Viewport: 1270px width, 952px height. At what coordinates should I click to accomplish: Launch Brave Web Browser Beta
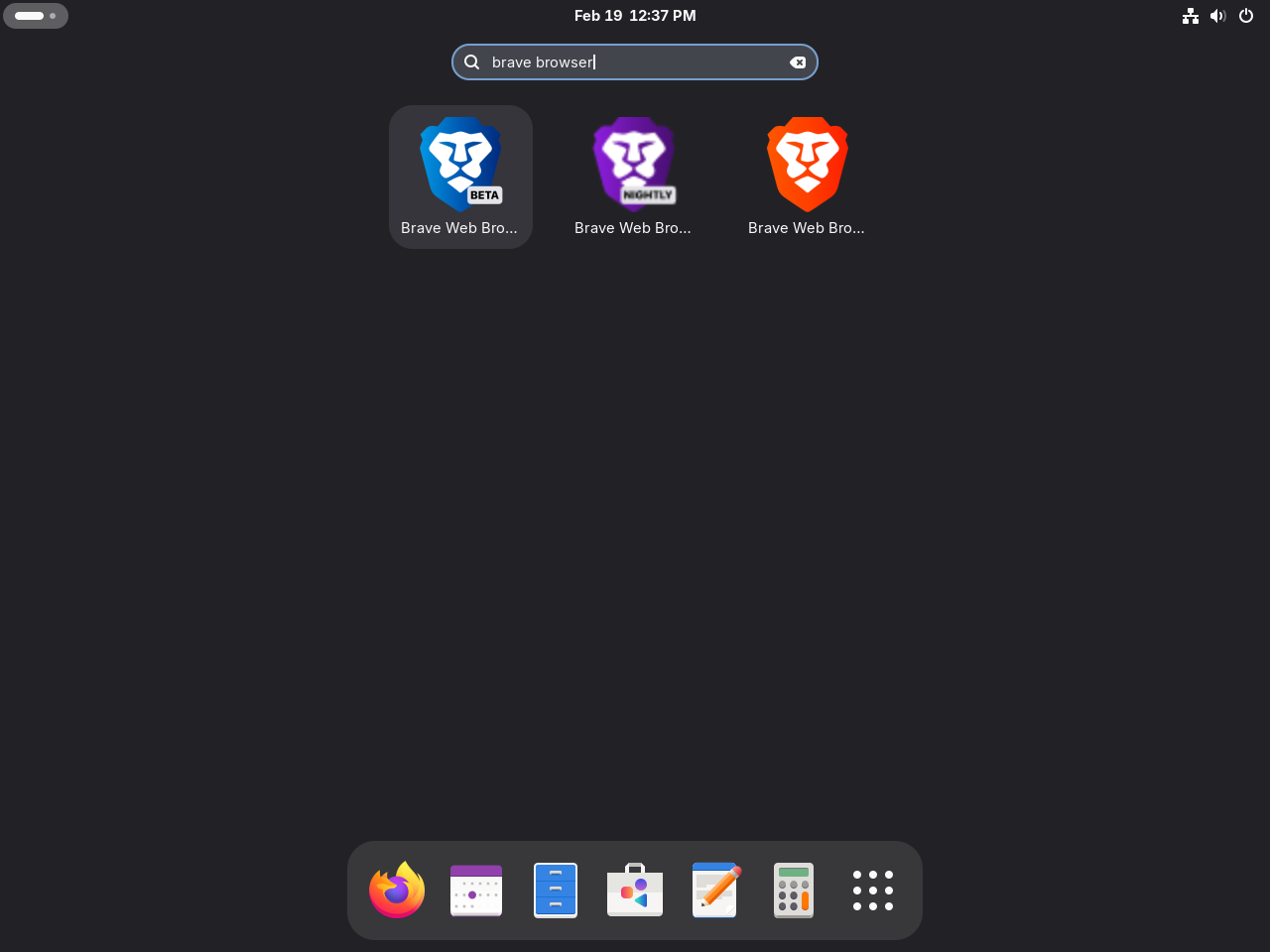(x=460, y=165)
